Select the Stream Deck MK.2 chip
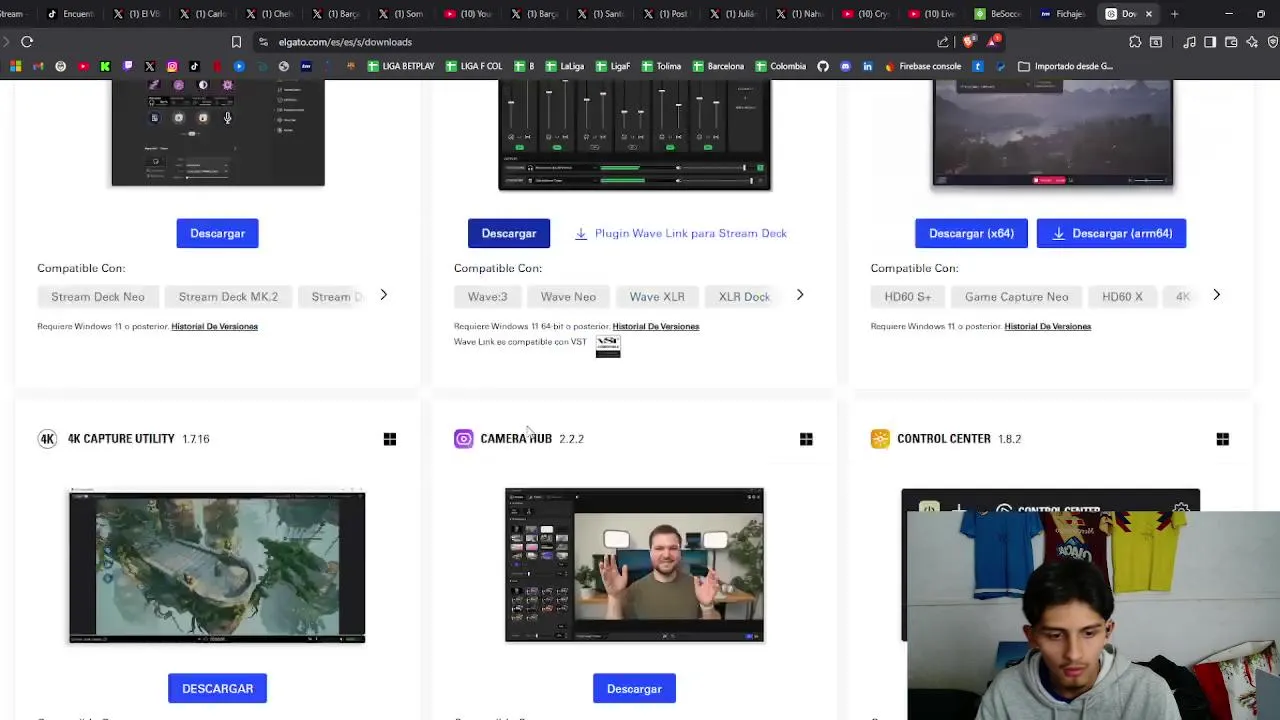 (x=228, y=296)
